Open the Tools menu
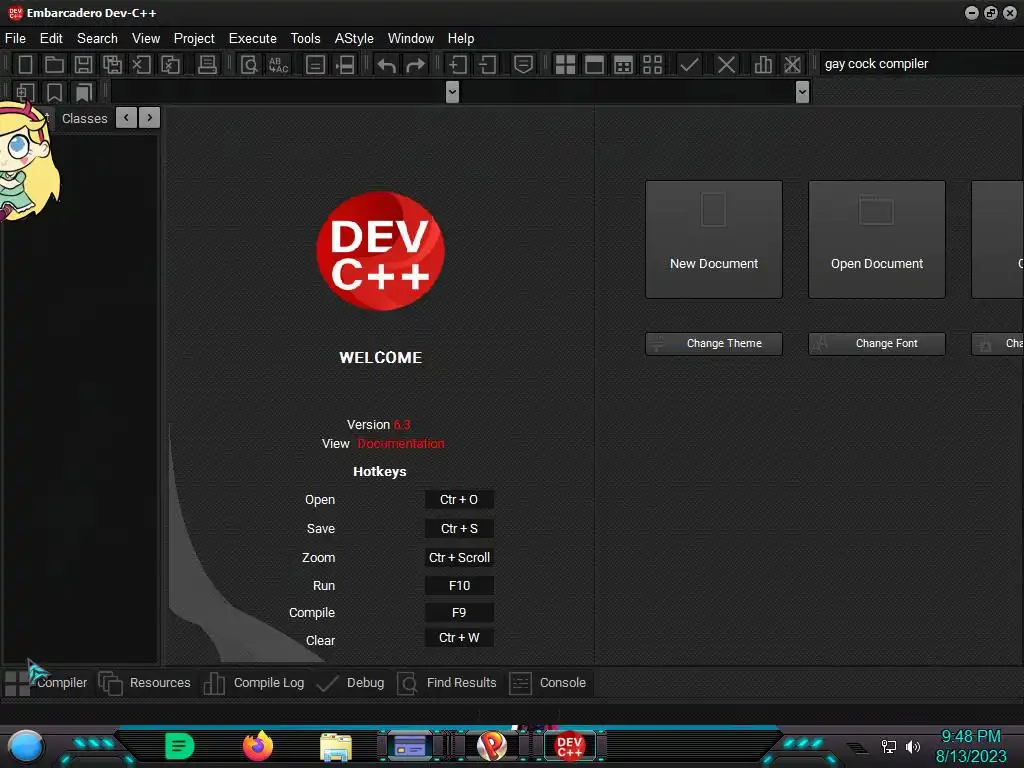1024x768 pixels. pos(306,39)
